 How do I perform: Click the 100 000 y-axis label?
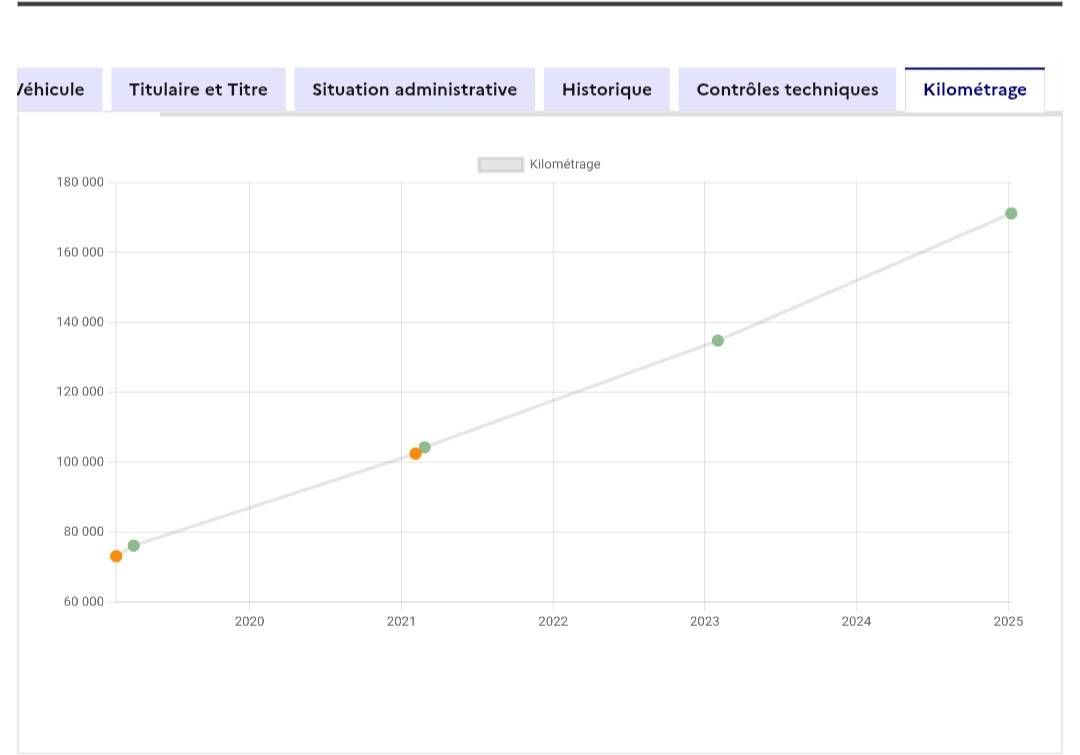coord(80,462)
